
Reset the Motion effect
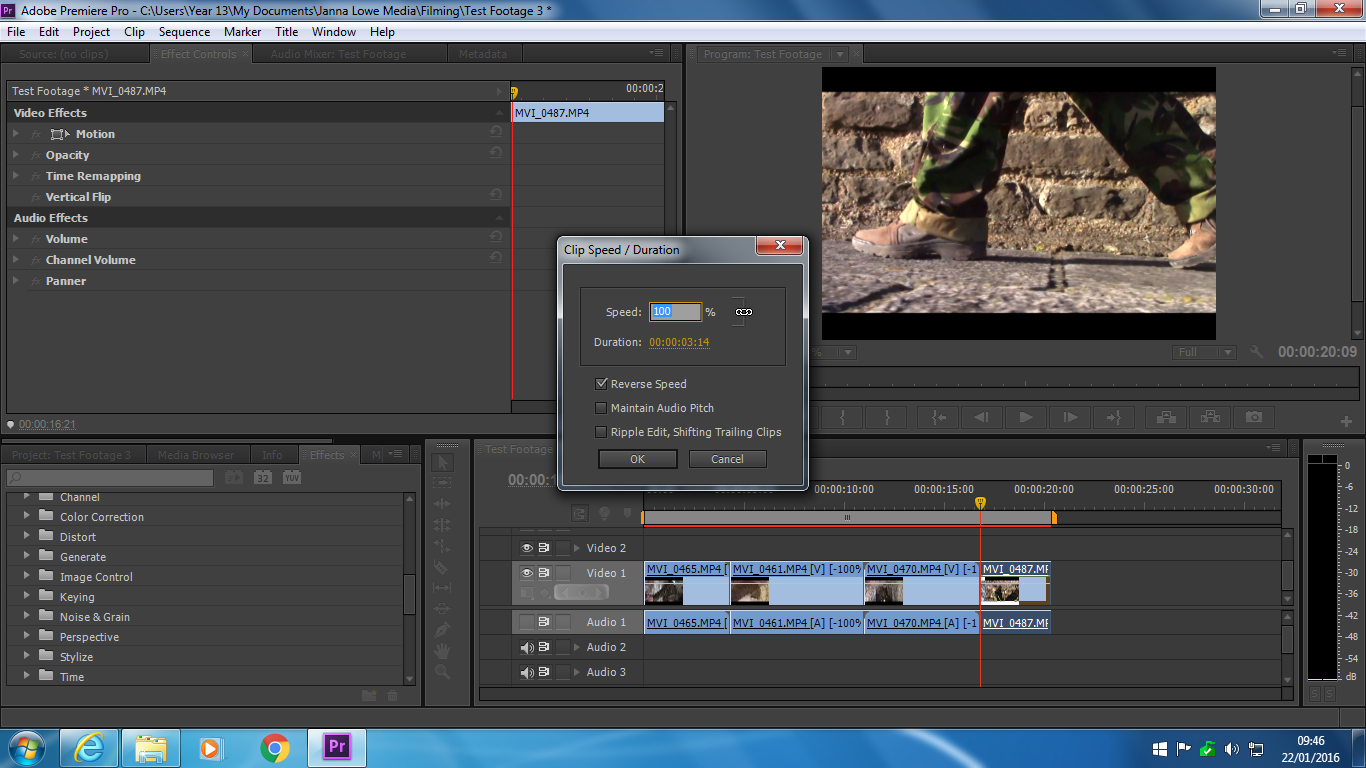coord(496,132)
